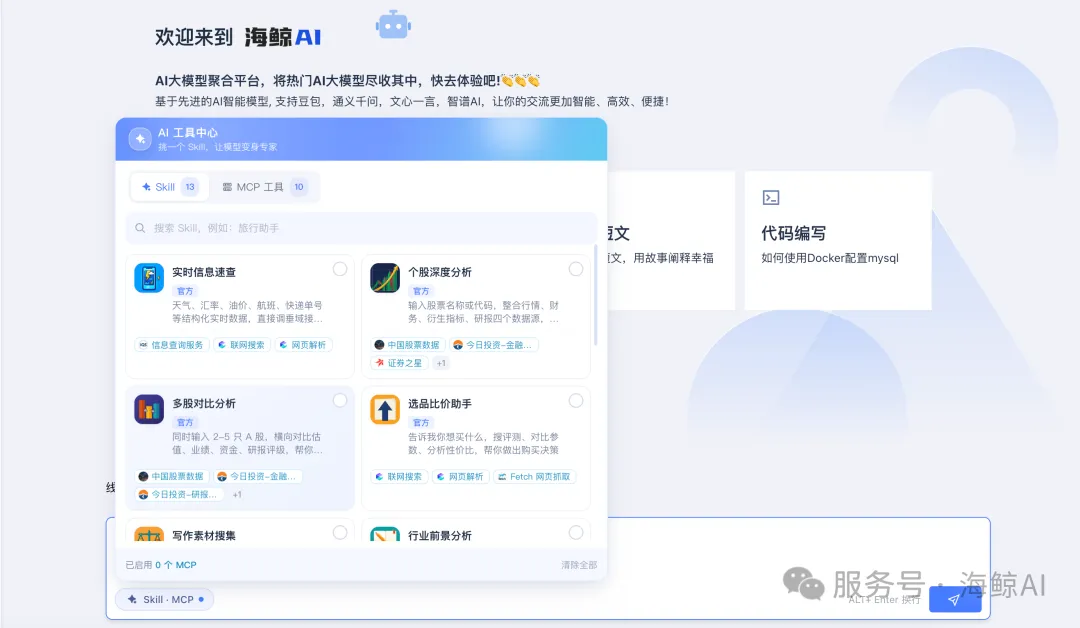This screenshot has width=1080, height=628.
Task: Click 网页解析 tag in 选品比价助手 card
Action: pyautogui.click(x=461, y=477)
